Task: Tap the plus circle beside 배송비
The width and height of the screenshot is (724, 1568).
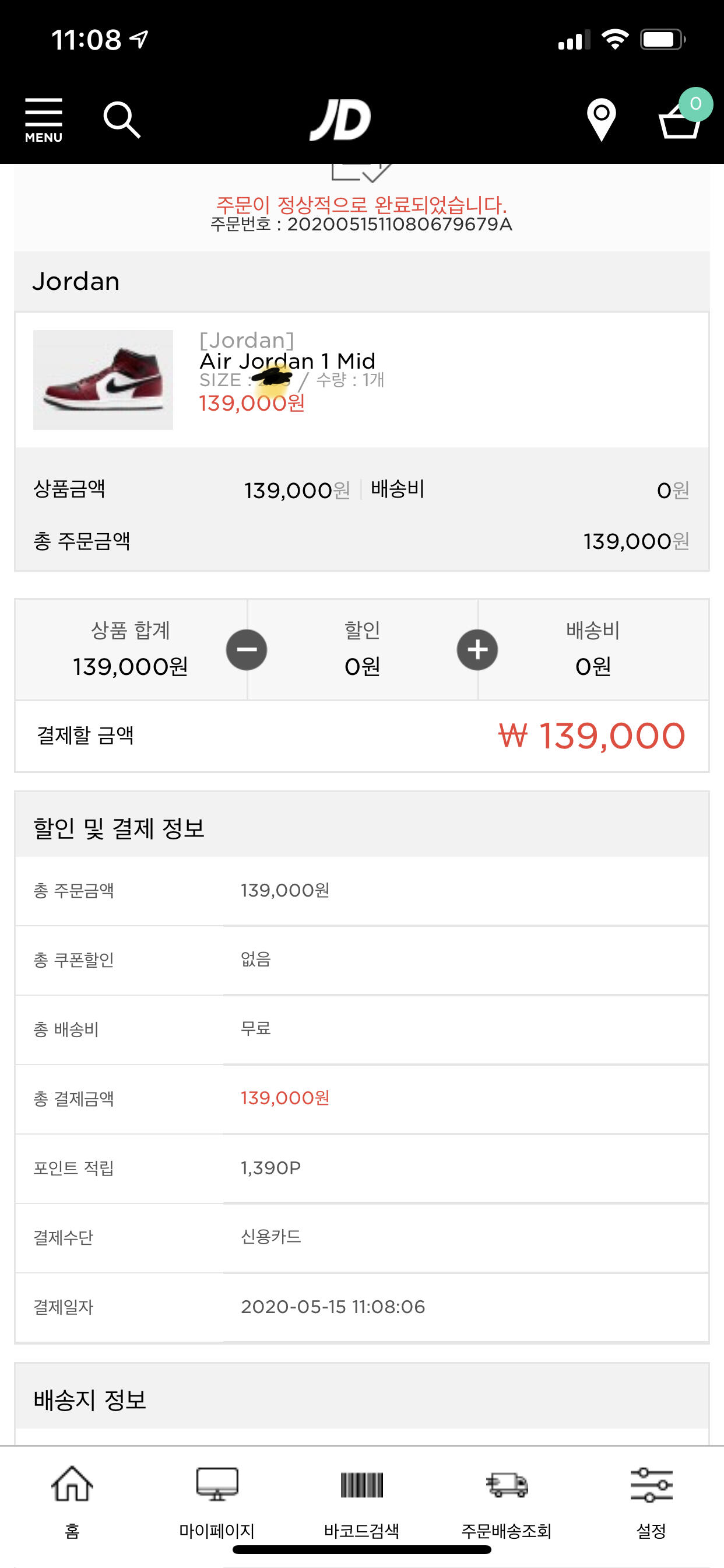Action: (x=477, y=649)
